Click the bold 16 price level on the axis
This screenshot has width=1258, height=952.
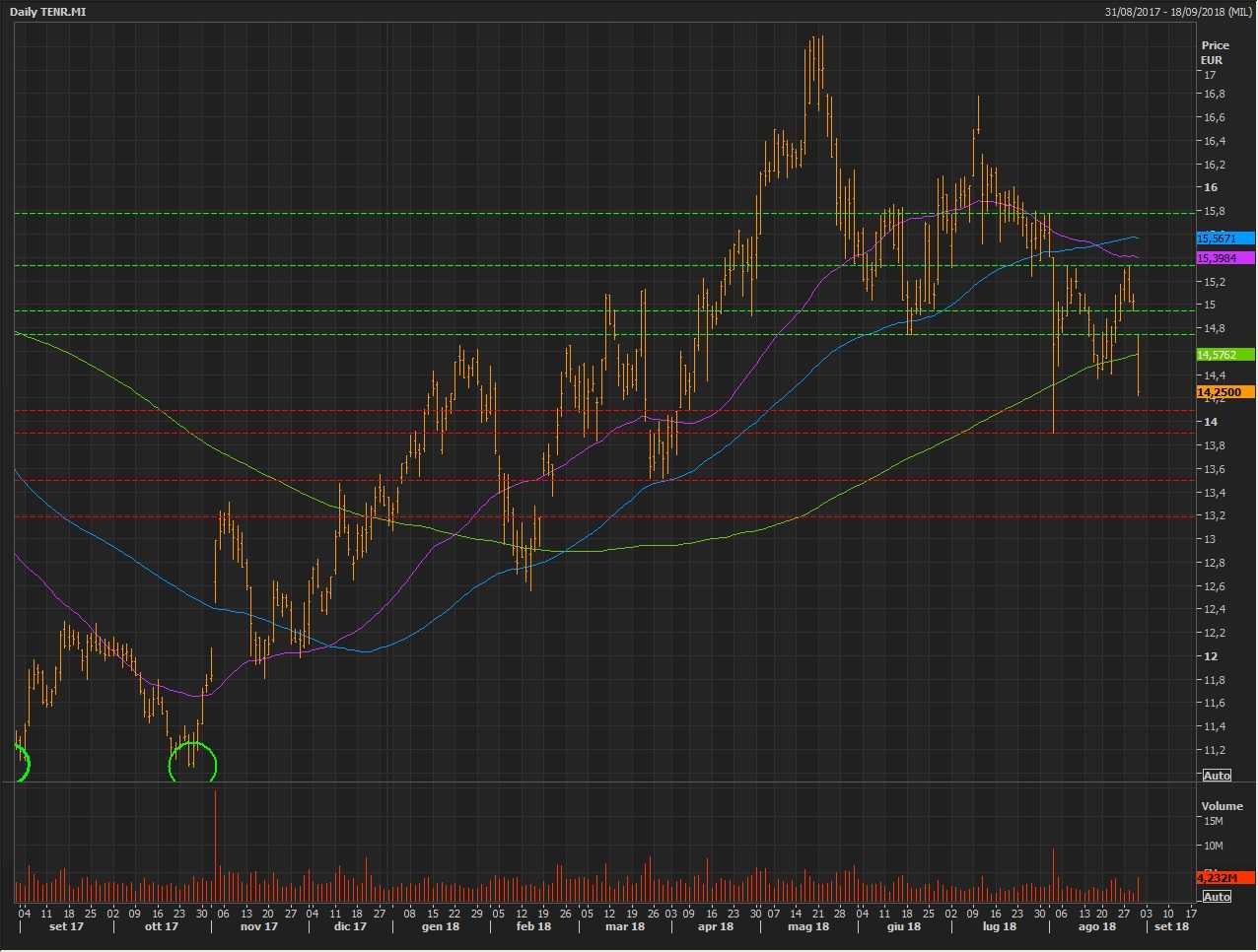coord(1210,187)
